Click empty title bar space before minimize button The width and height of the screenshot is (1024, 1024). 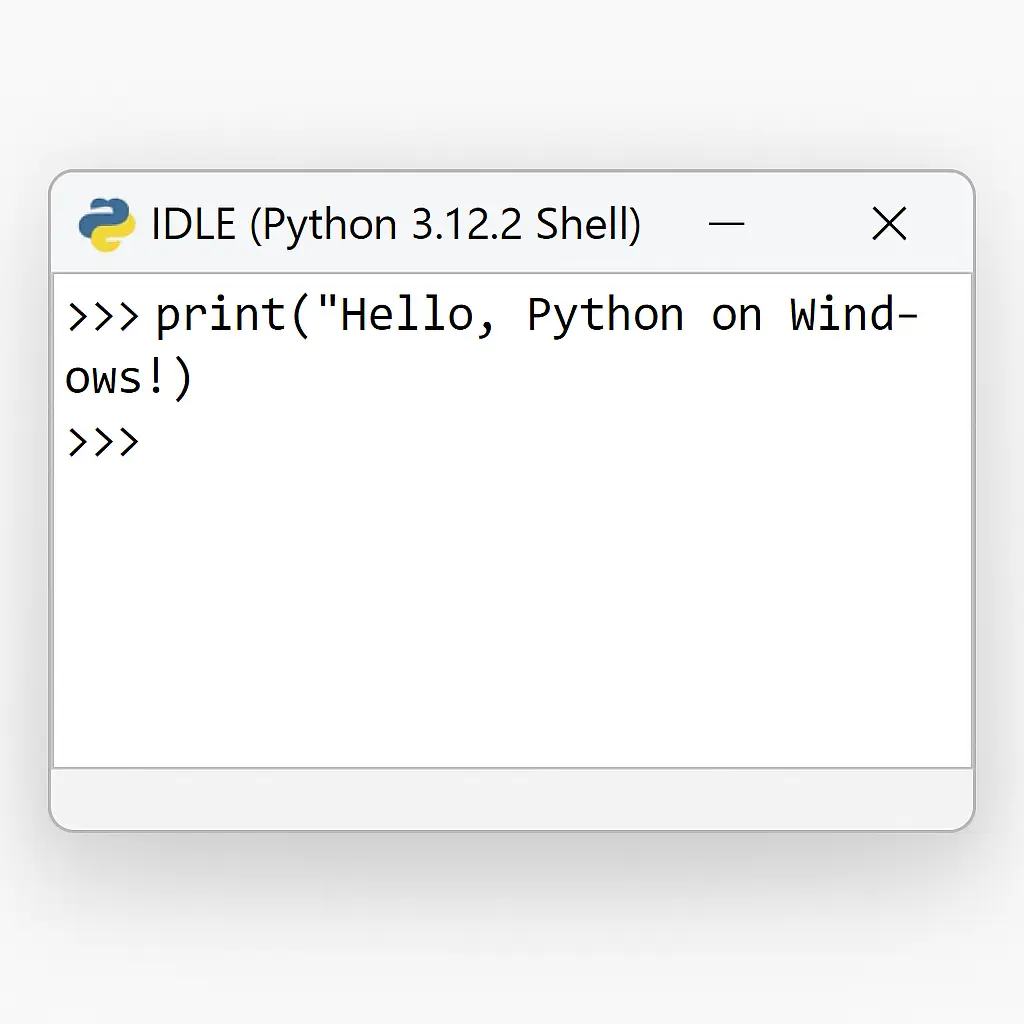coord(672,225)
